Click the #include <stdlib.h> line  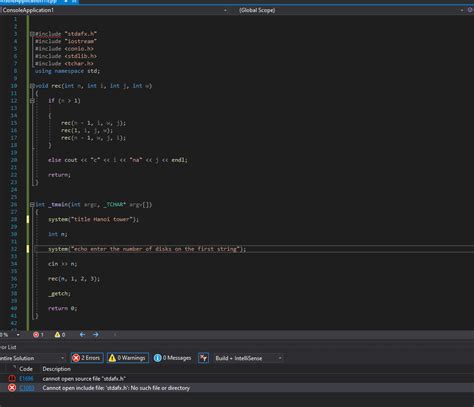click(x=66, y=56)
